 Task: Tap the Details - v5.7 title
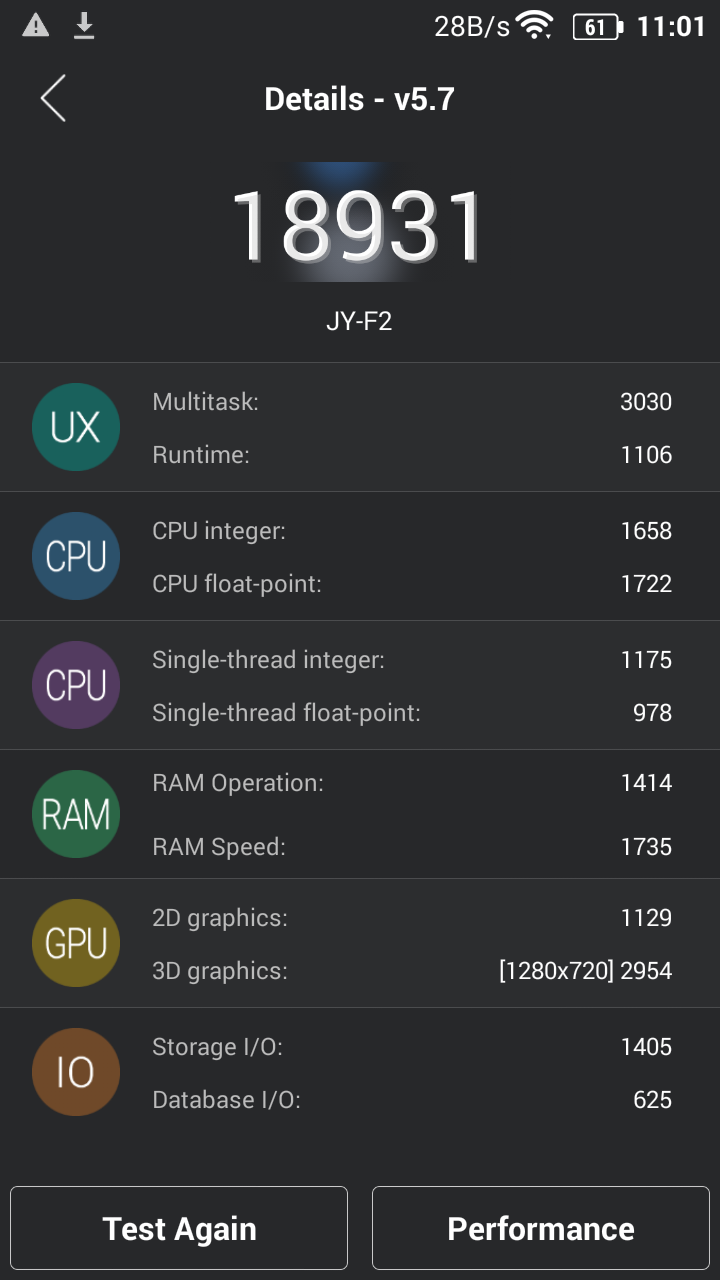click(359, 99)
